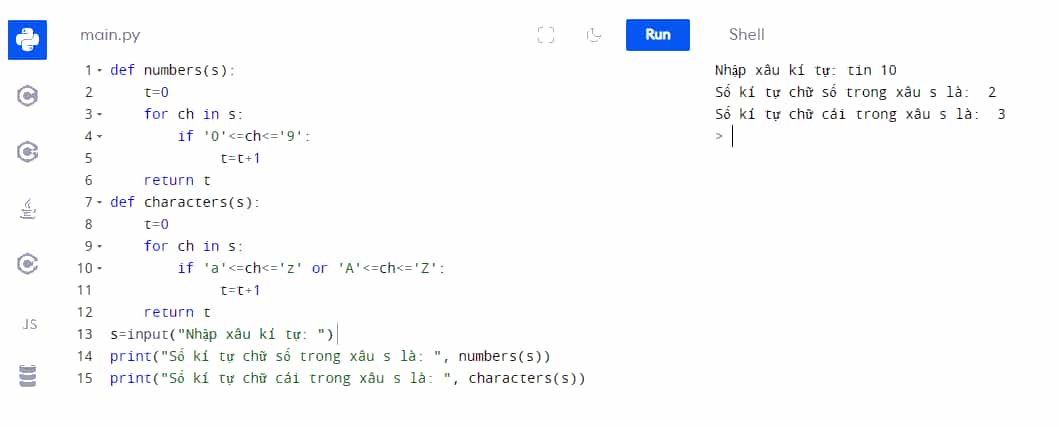This screenshot has height=427, width=1059.
Task: Collapse the for loop at line 9
Action: coord(99,246)
